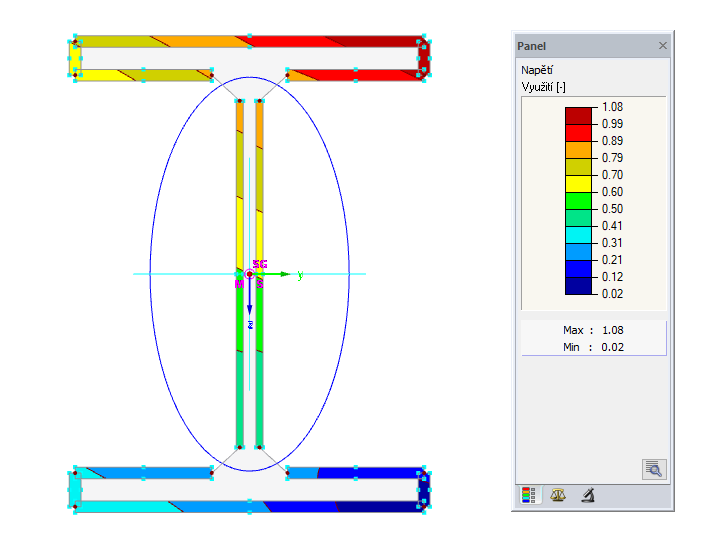Click the magnifier options button in Panel
The image size is (717, 555).
[x=654, y=469]
